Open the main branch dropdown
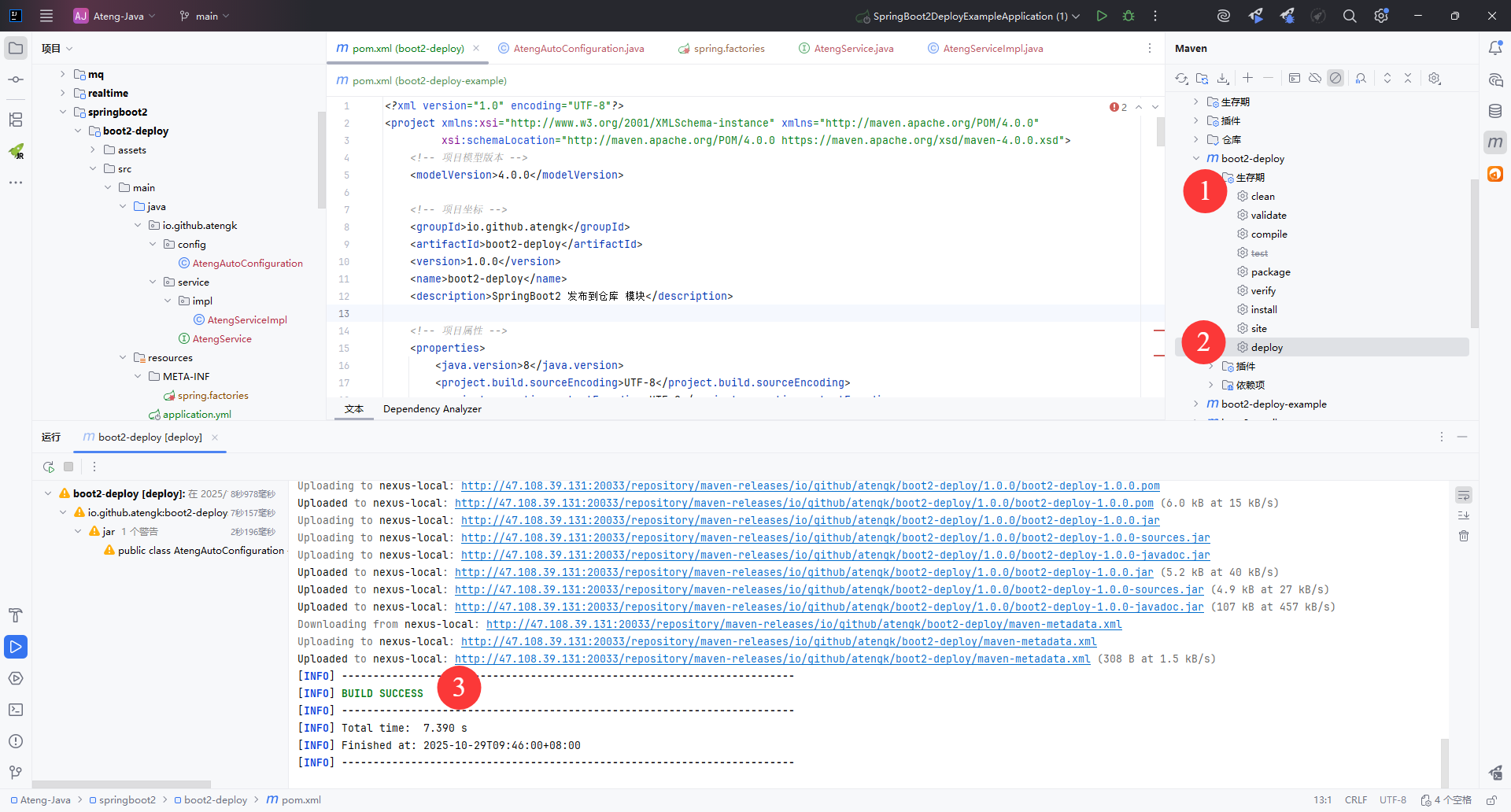 [x=205, y=16]
